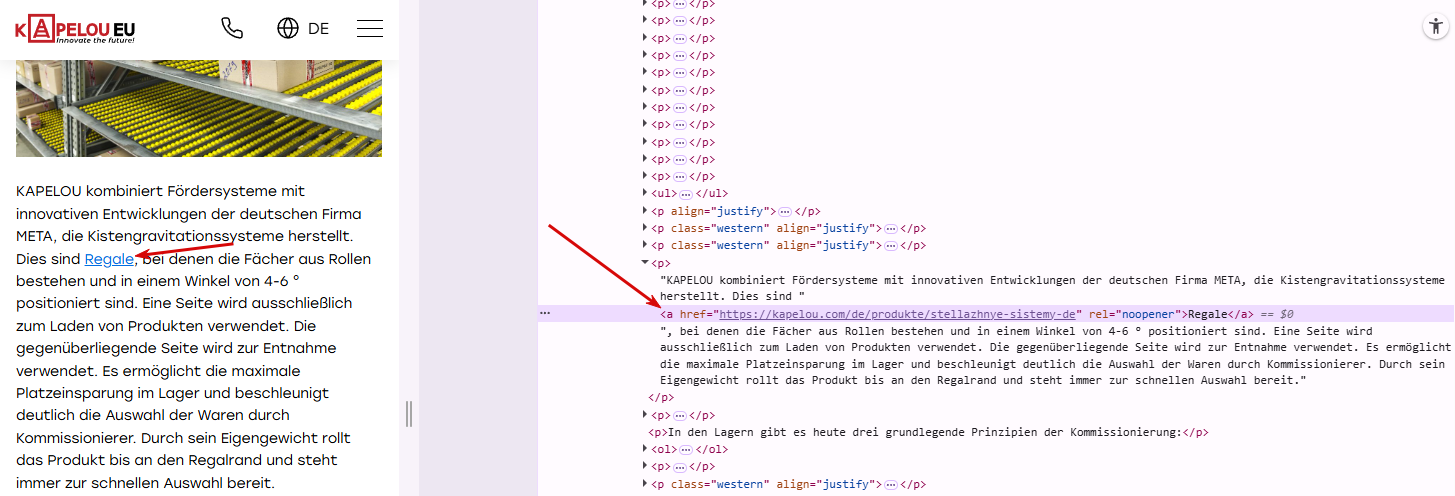The image size is (1455, 496).
Task: Open the accessibility widget icon
Action: pyautogui.click(x=1435, y=28)
